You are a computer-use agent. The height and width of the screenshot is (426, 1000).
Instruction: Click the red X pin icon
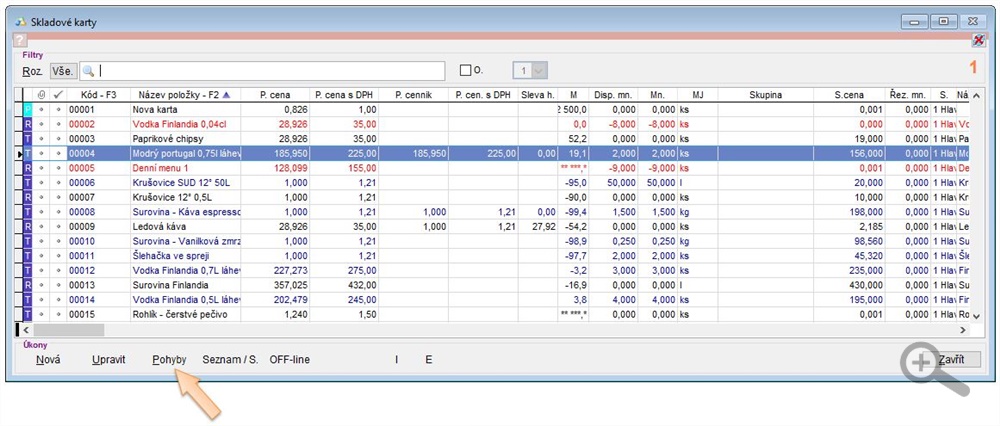pos(978,40)
